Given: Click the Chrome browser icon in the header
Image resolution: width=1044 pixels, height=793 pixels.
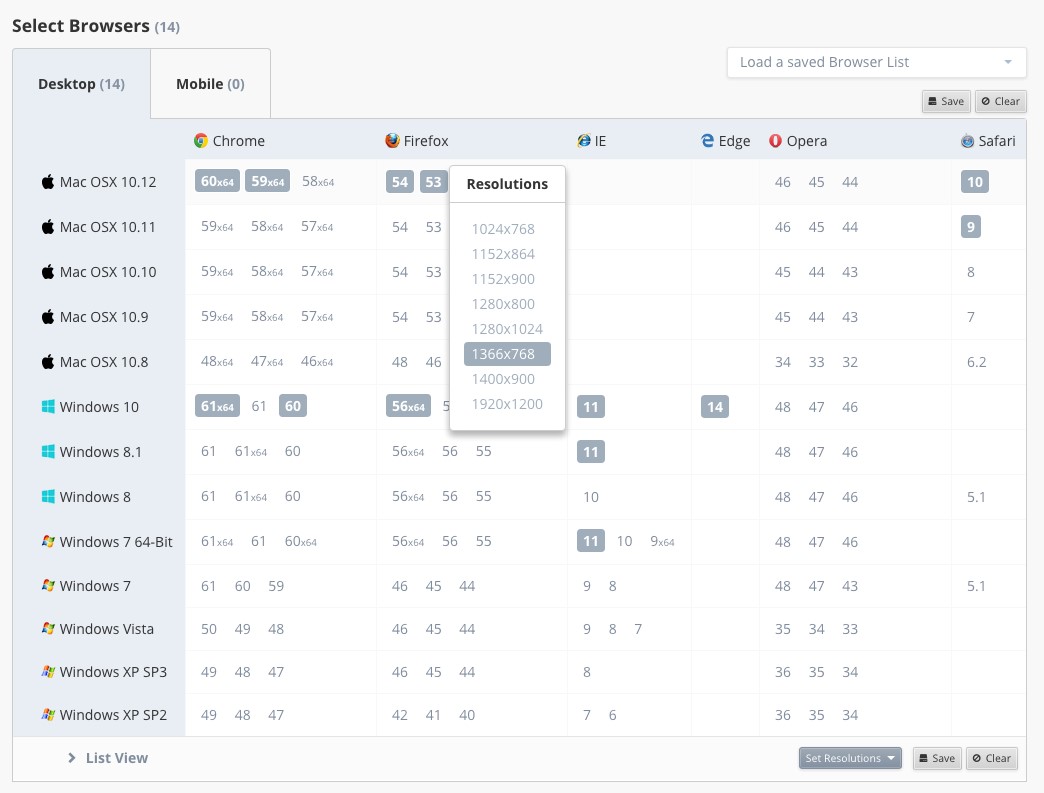Looking at the screenshot, I should click(x=200, y=140).
